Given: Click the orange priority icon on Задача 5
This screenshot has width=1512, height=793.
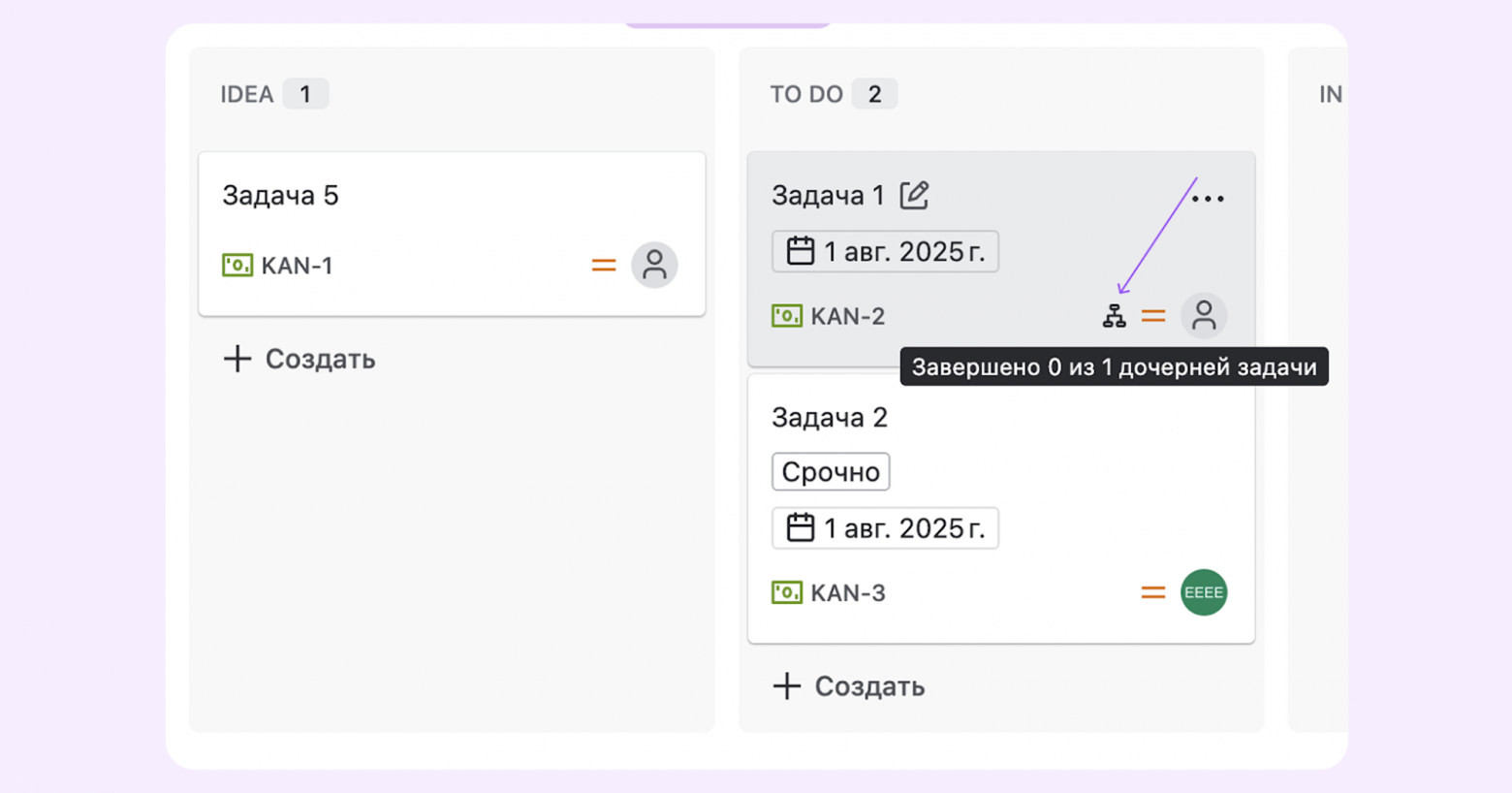Looking at the screenshot, I should [604, 265].
